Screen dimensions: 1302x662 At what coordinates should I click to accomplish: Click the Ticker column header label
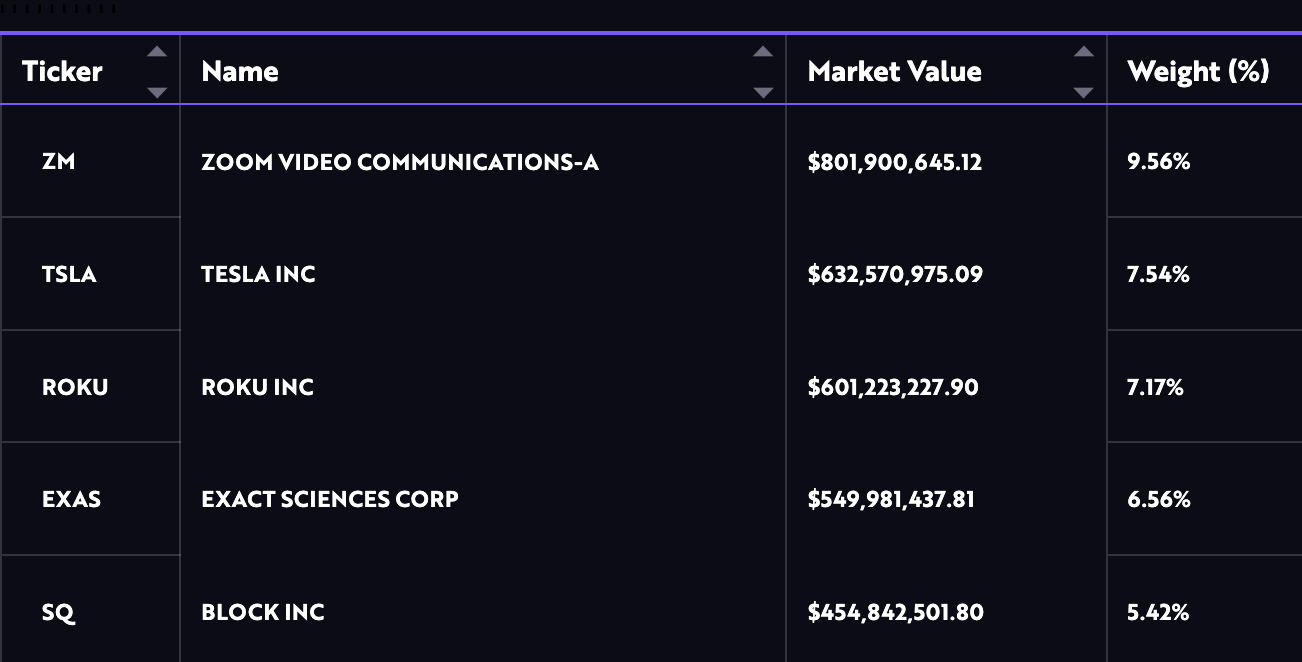[x=62, y=72]
